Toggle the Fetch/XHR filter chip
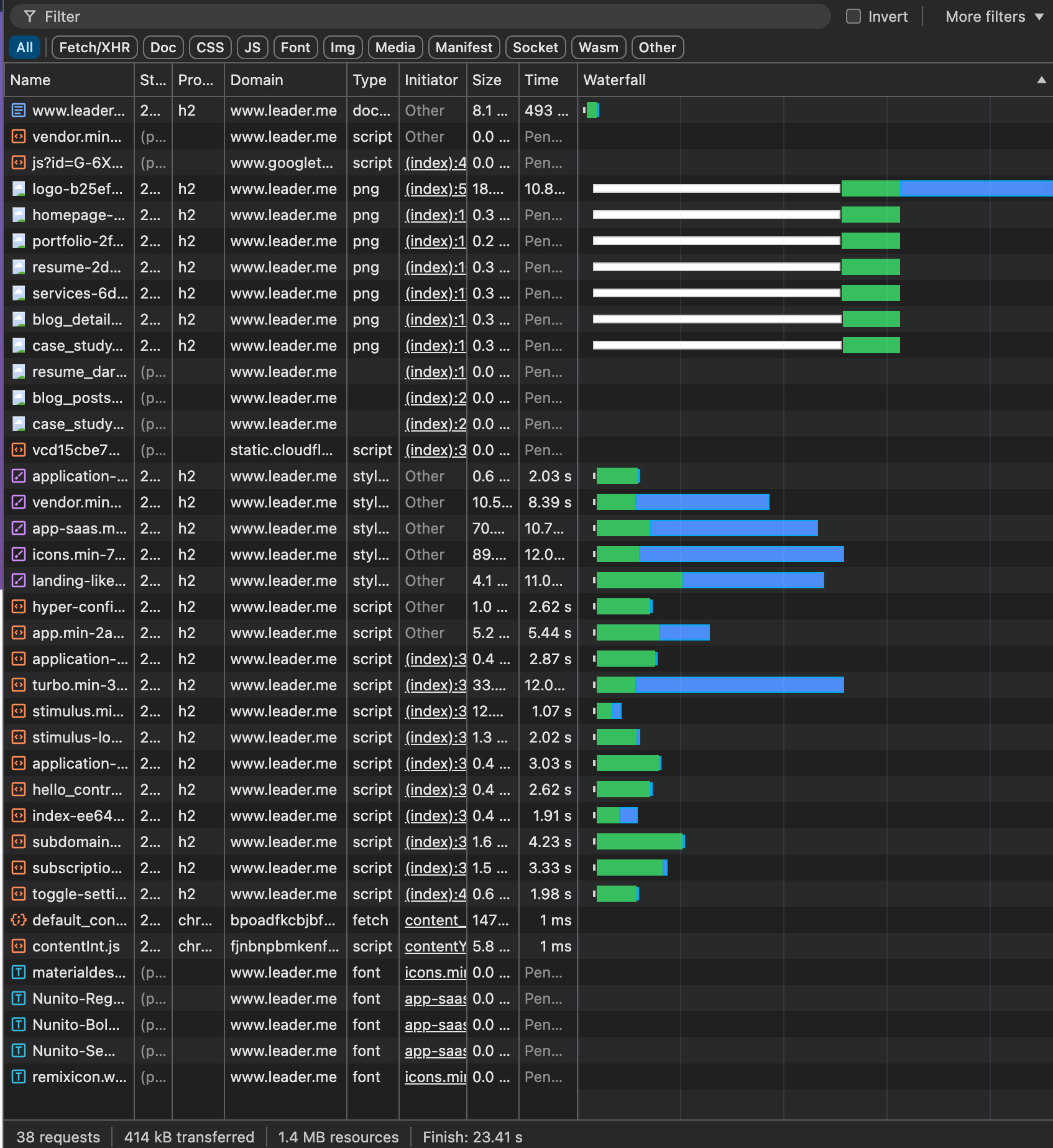This screenshot has width=1053, height=1148. coord(94,48)
